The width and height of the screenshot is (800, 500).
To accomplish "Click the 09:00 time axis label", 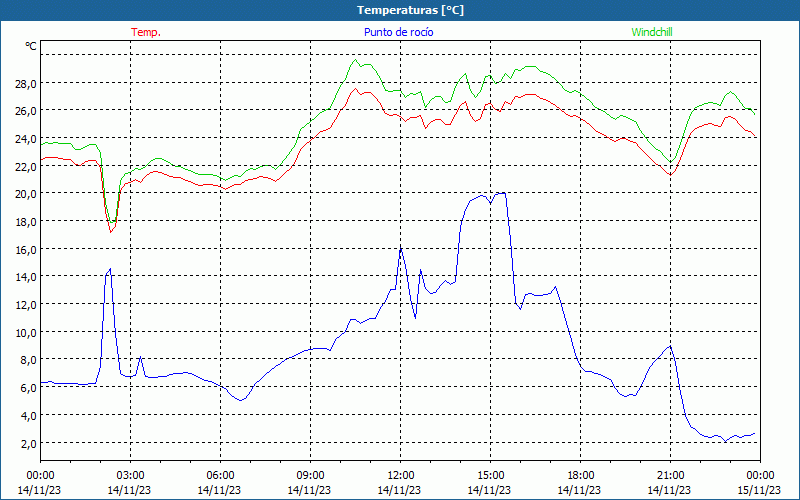I will (310, 476).
